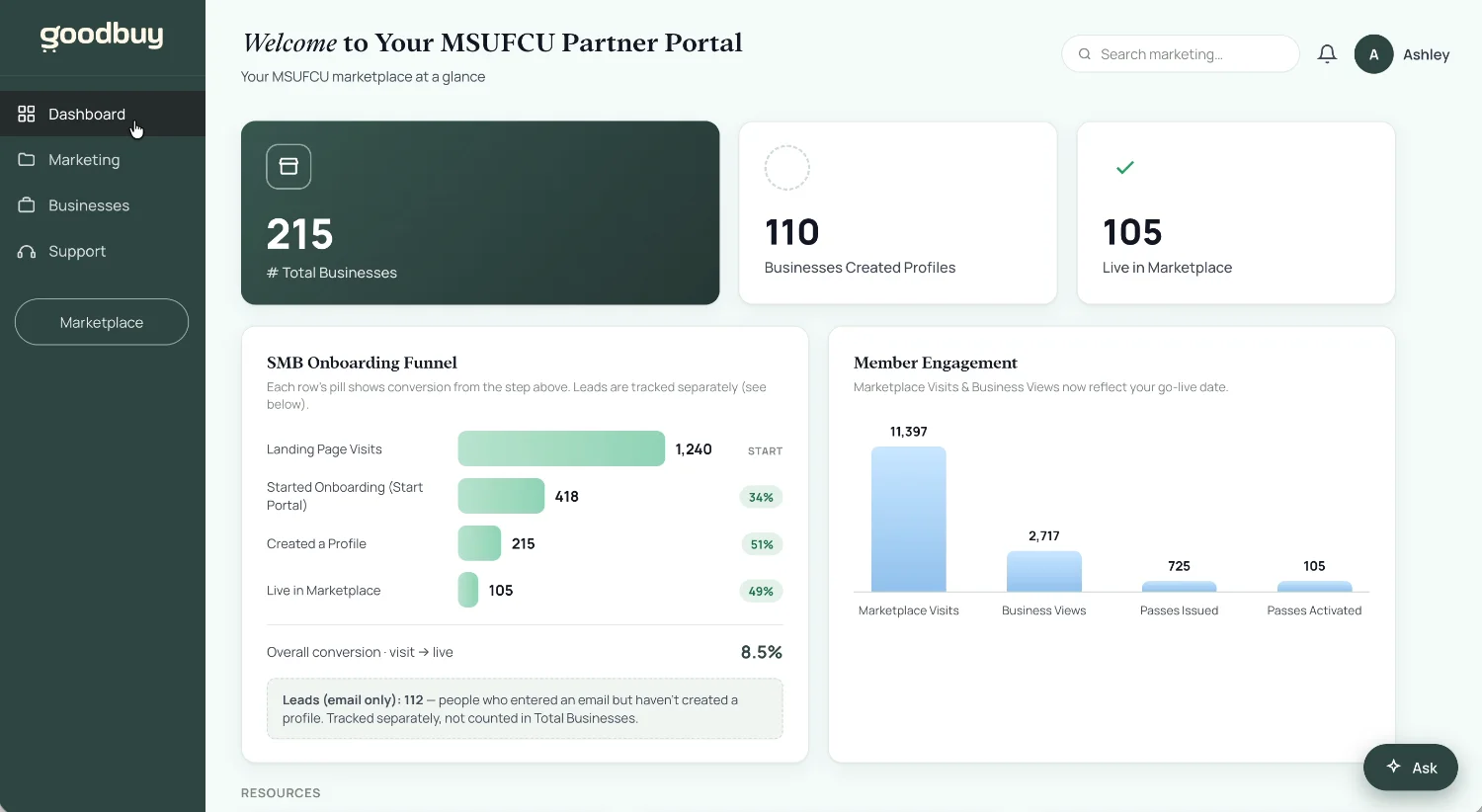Click the Business Views chart bar
Image resolution: width=1482 pixels, height=812 pixels.
pos(1044,571)
